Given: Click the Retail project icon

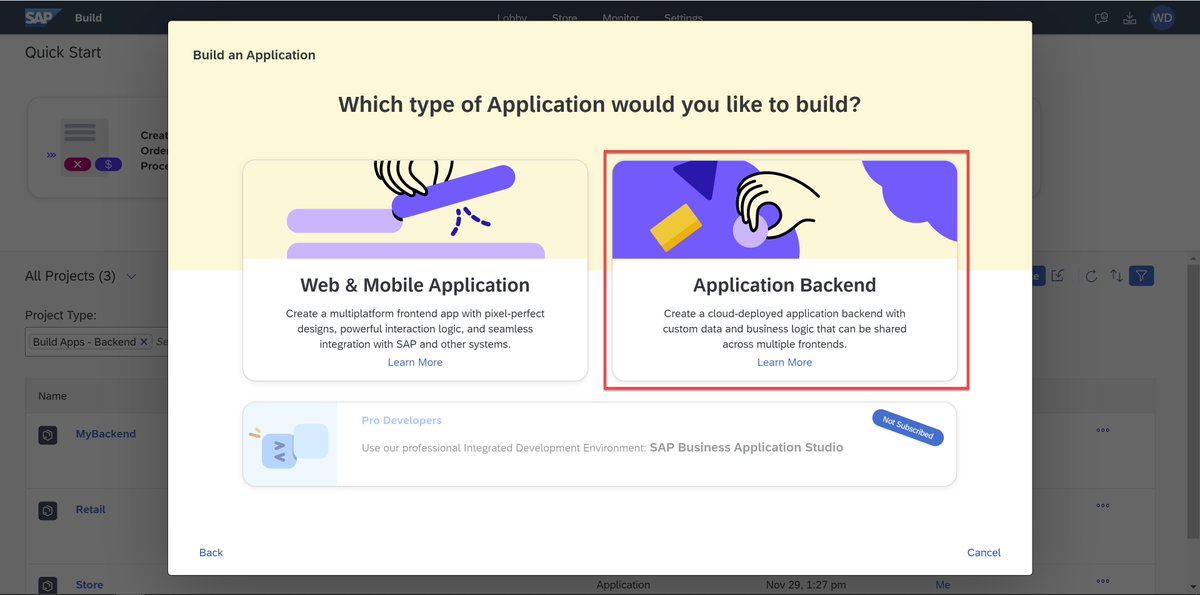Looking at the screenshot, I should [47, 511].
